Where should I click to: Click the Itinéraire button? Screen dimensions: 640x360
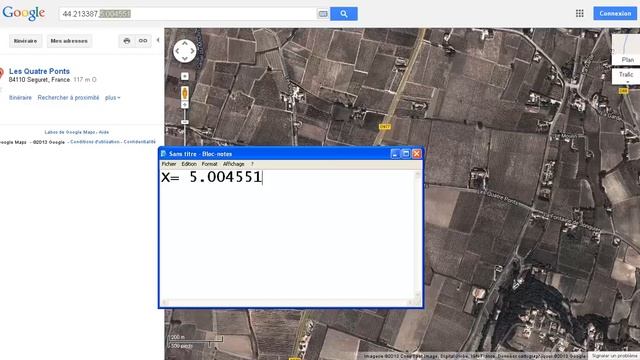25,41
